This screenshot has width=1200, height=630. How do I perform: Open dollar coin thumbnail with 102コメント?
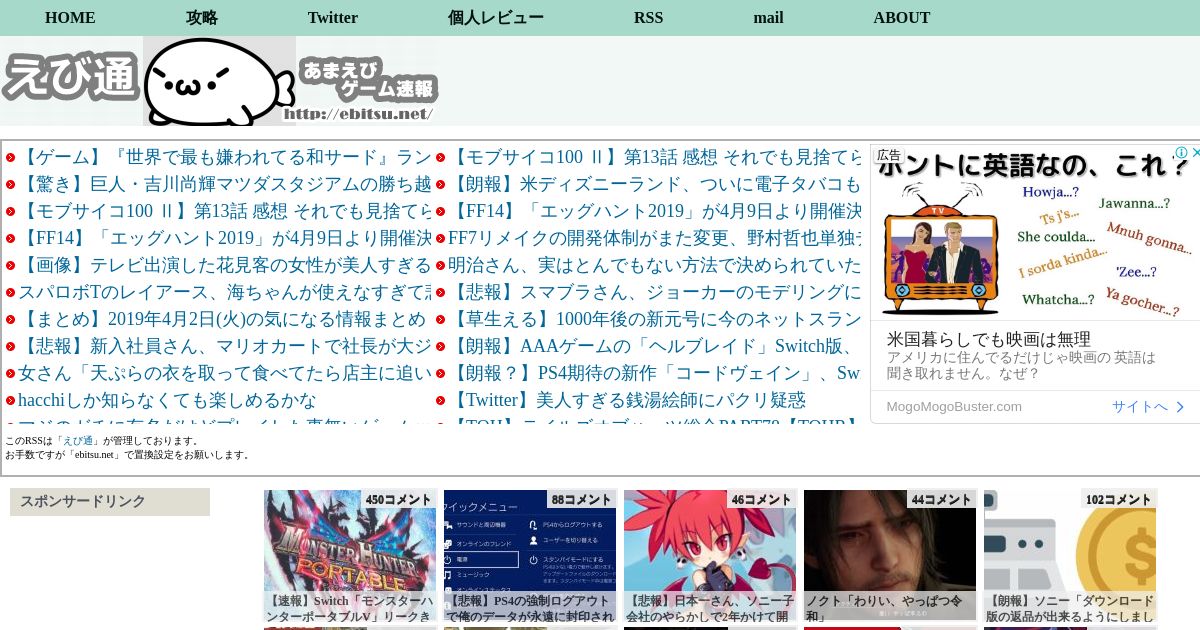point(1070,556)
